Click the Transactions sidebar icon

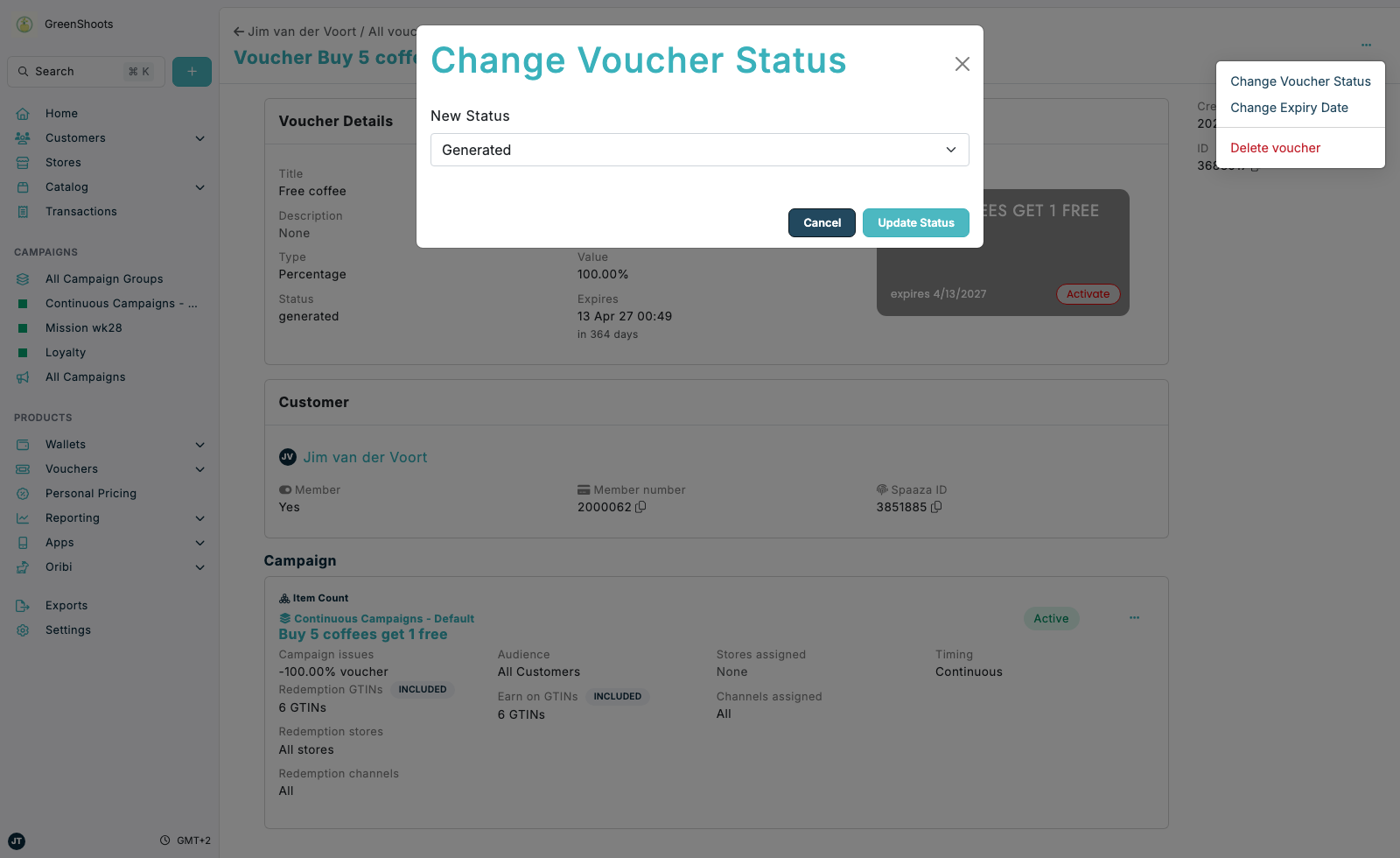(x=23, y=211)
